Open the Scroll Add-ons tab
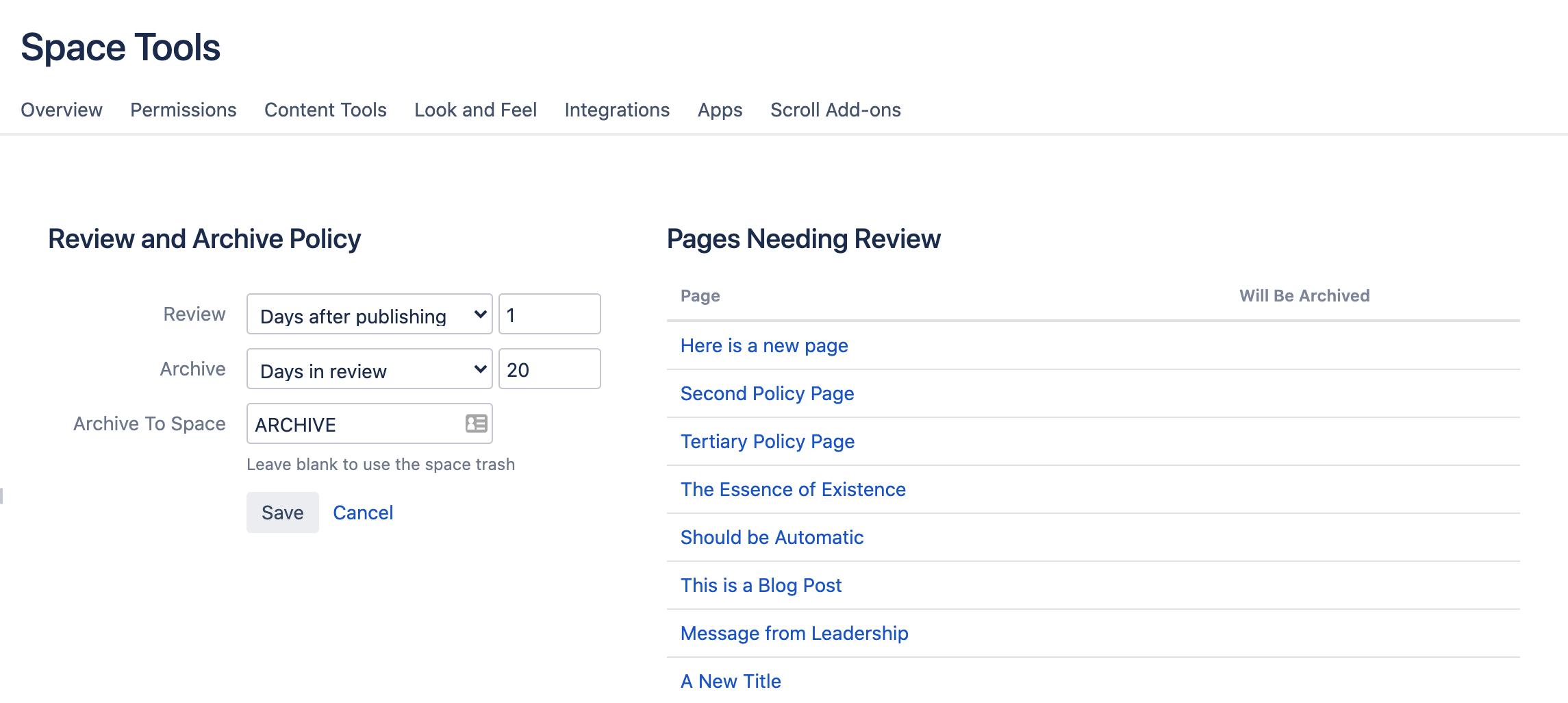The image size is (1568, 703). pyautogui.click(x=835, y=110)
